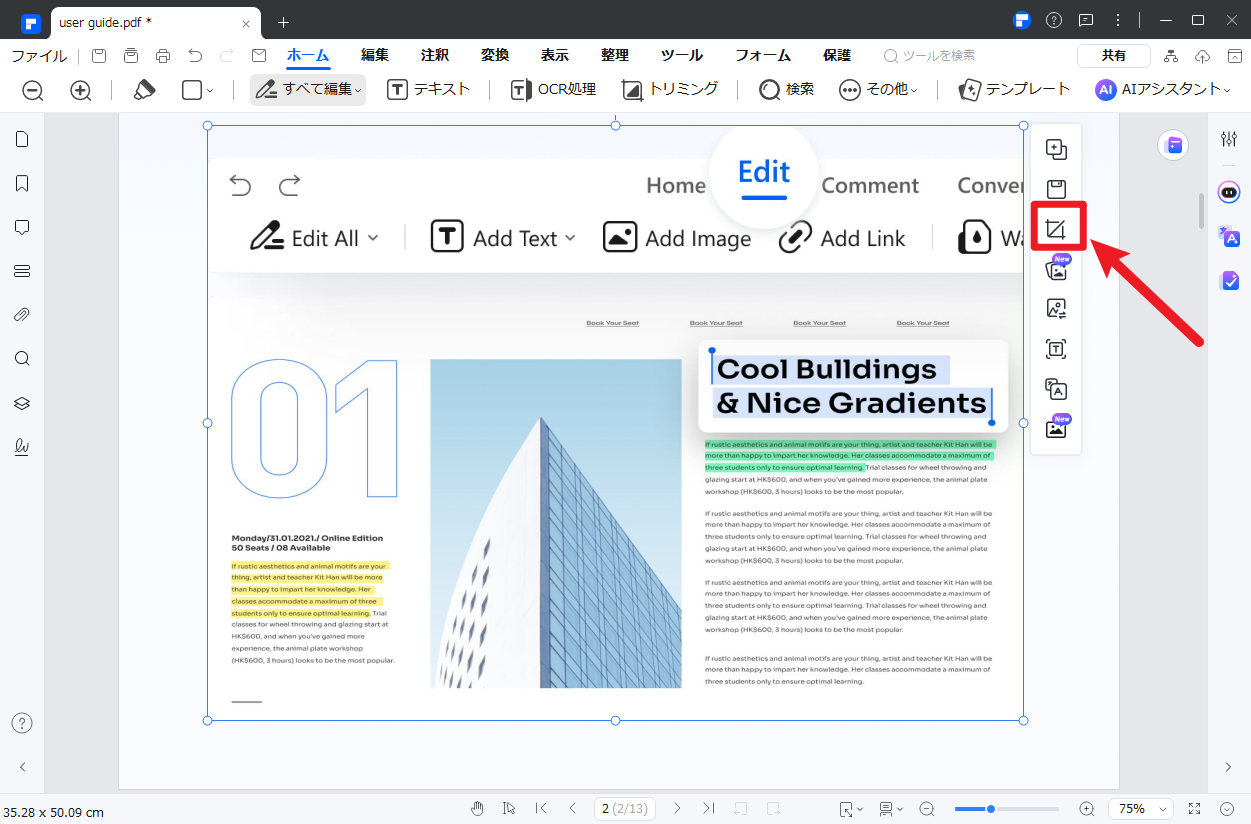This screenshot has width=1251, height=824.
Task: Open the shape rectangle tool dropdown
Action: click(x=197, y=90)
